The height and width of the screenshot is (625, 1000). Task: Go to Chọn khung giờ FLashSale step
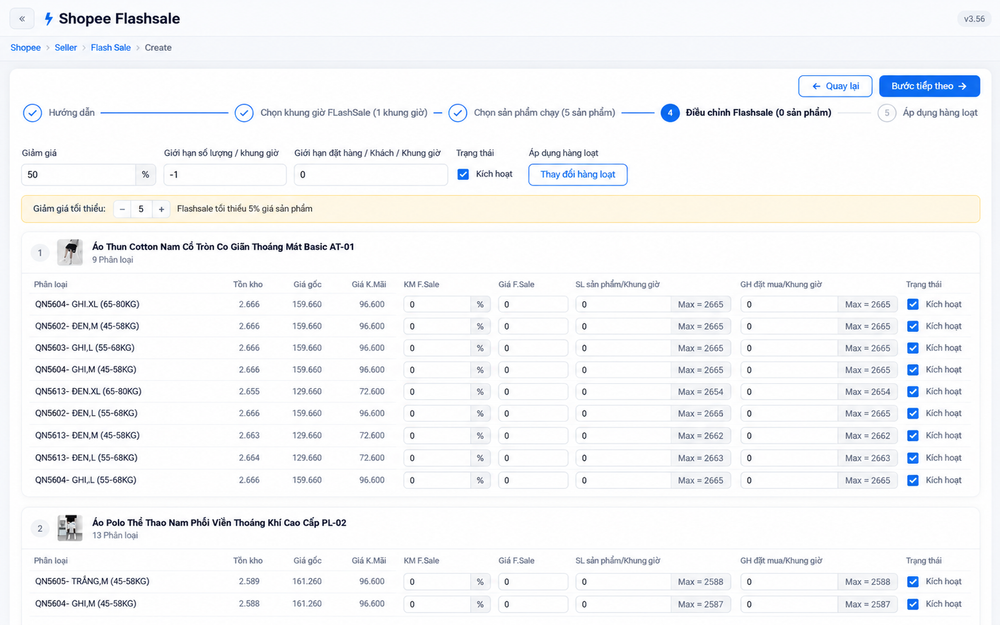(x=344, y=113)
